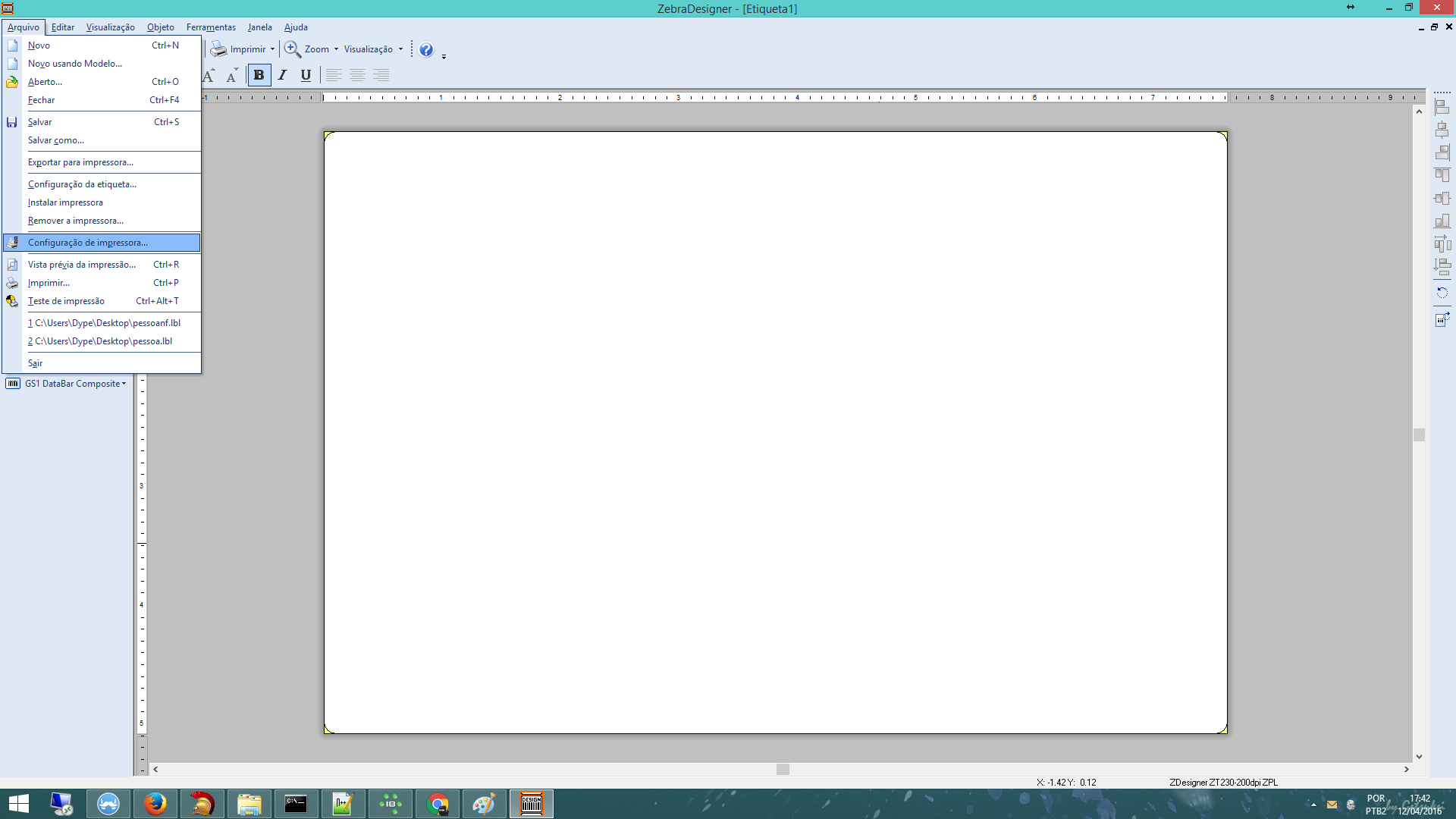The width and height of the screenshot is (1456, 819).
Task: Distribute objects horizontally
Action: [x=1442, y=243]
